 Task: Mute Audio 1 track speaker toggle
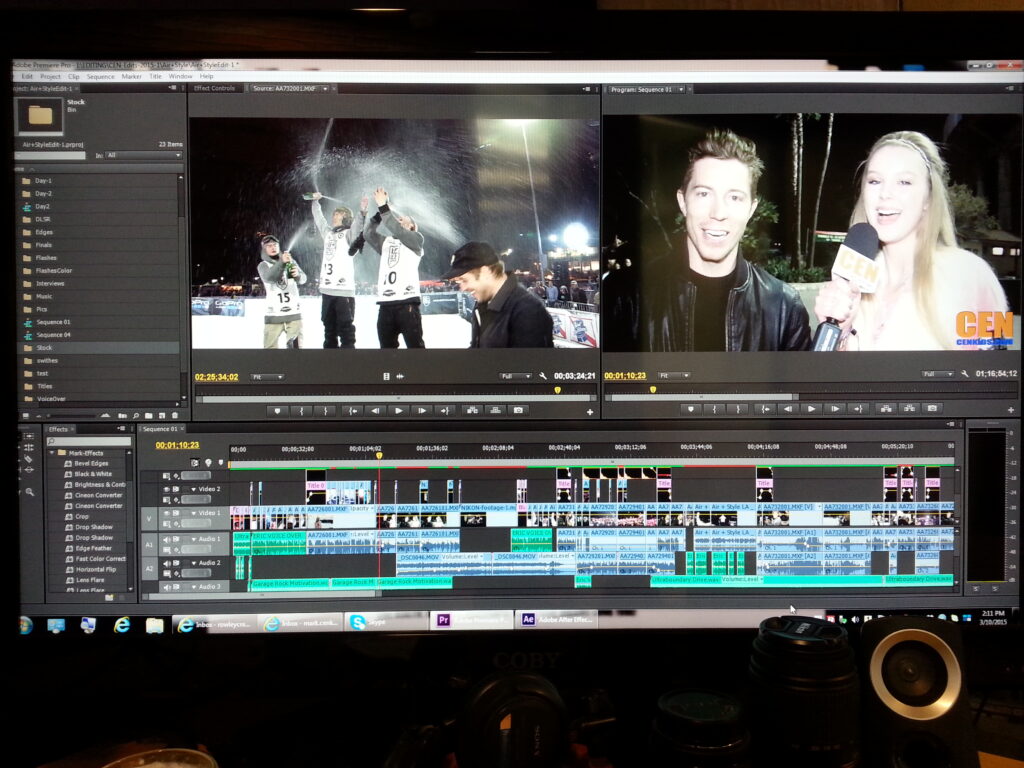(167, 539)
